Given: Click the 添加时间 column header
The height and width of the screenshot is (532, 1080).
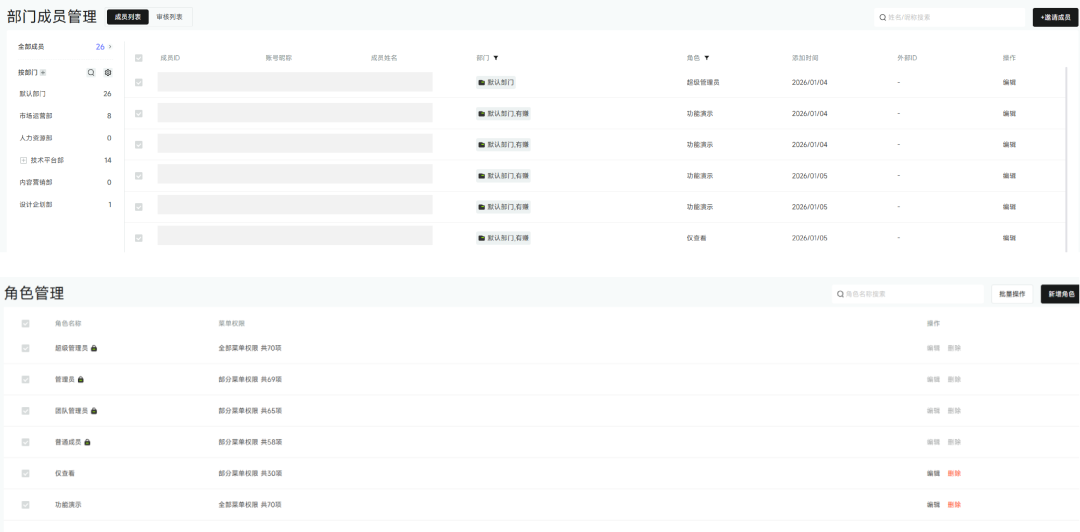Looking at the screenshot, I should point(805,58).
